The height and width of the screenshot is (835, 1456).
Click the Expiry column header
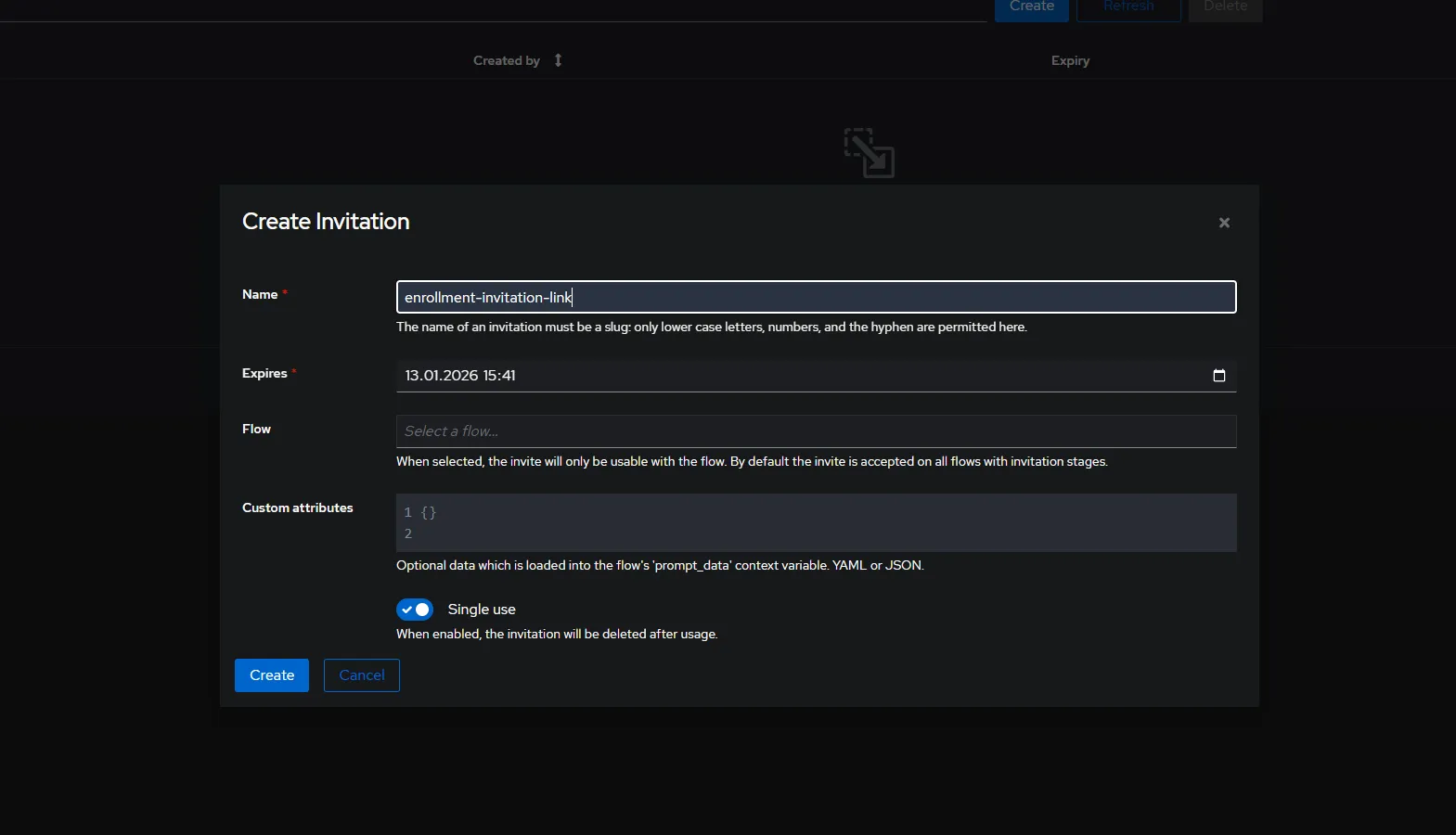[1070, 60]
